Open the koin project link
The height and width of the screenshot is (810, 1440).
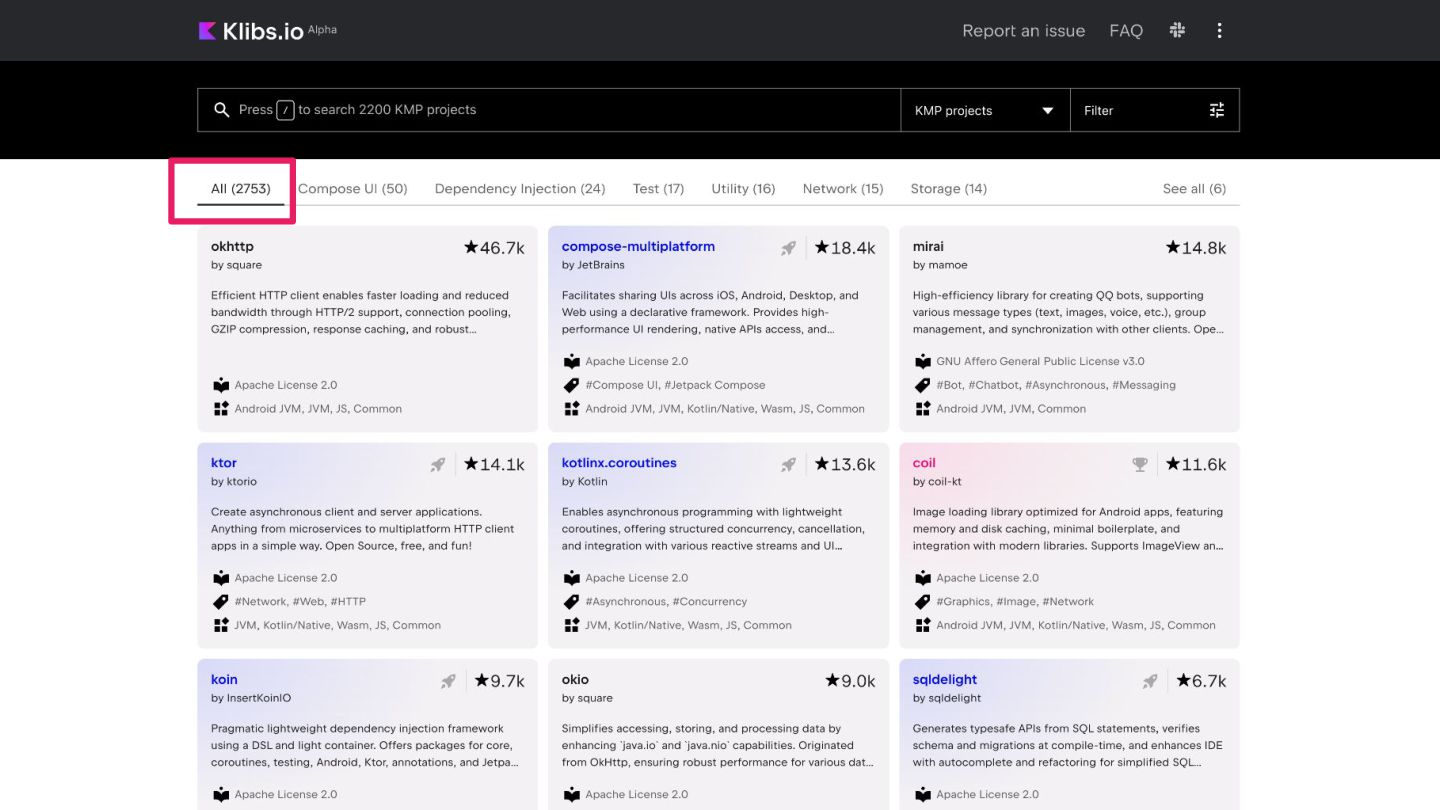pos(224,680)
